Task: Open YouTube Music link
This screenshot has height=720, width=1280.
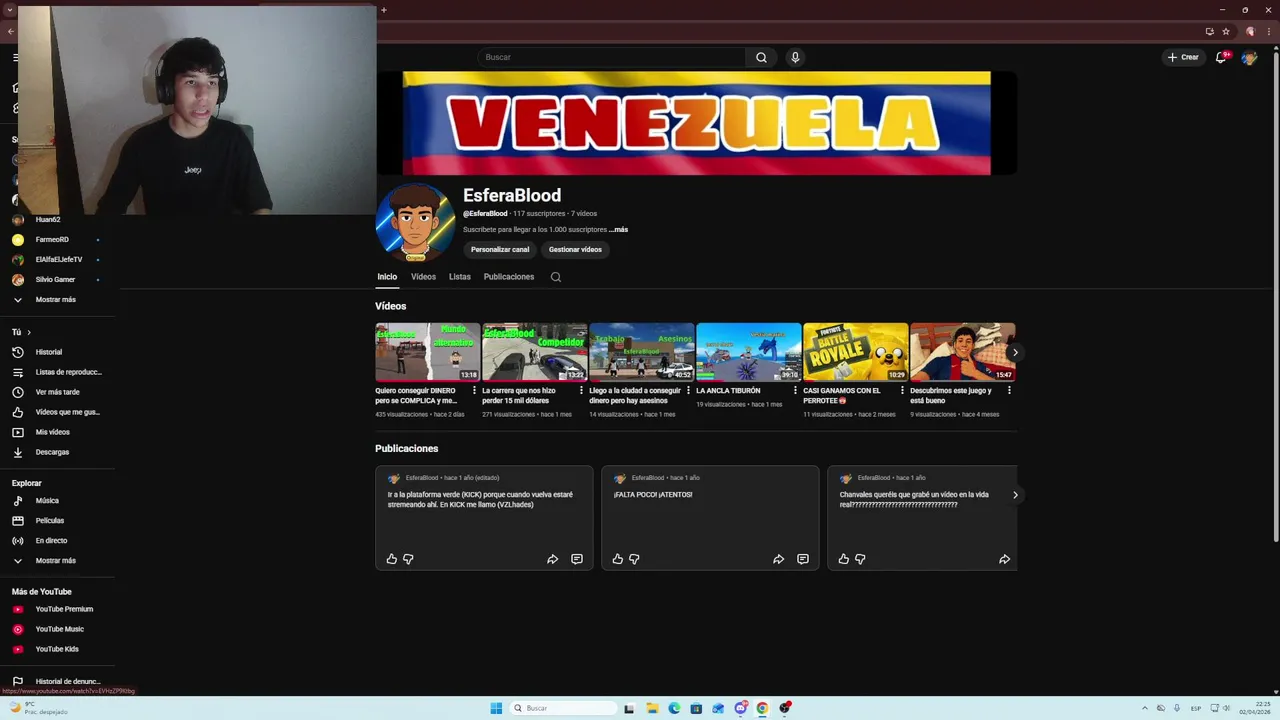Action: click(58, 629)
